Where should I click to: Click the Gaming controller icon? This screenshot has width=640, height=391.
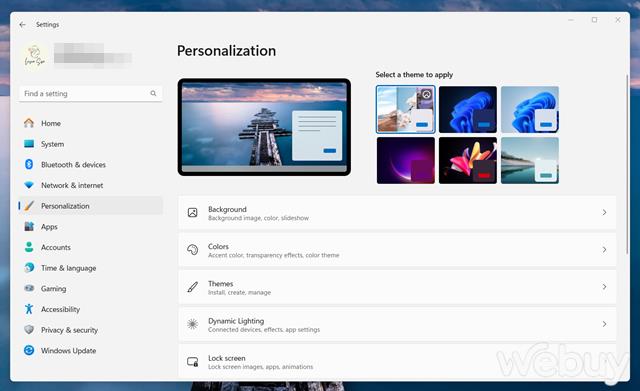[x=29, y=288]
